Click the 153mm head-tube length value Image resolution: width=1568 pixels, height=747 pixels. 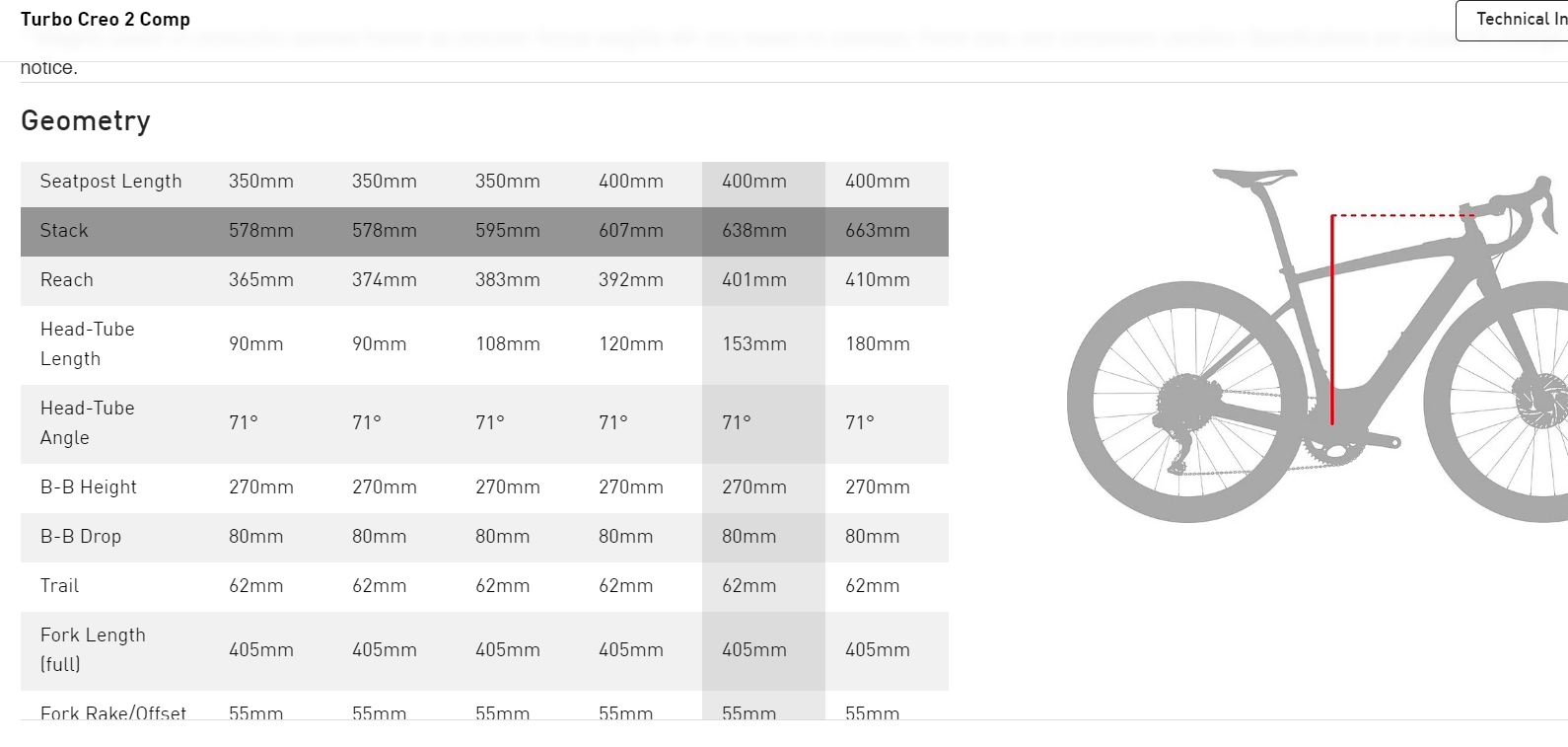pyautogui.click(x=754, y=344)
